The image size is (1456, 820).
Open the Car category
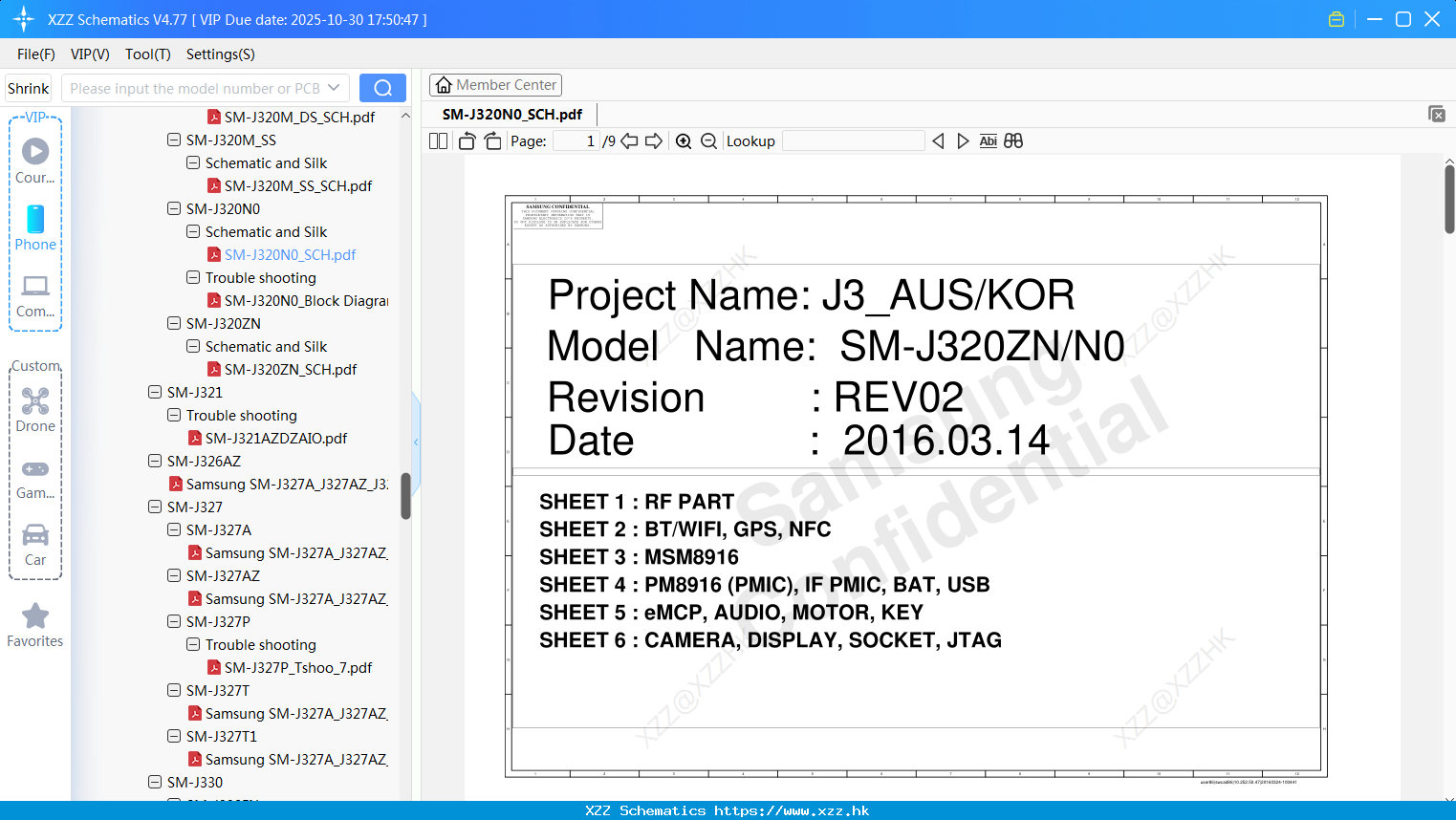35,545
